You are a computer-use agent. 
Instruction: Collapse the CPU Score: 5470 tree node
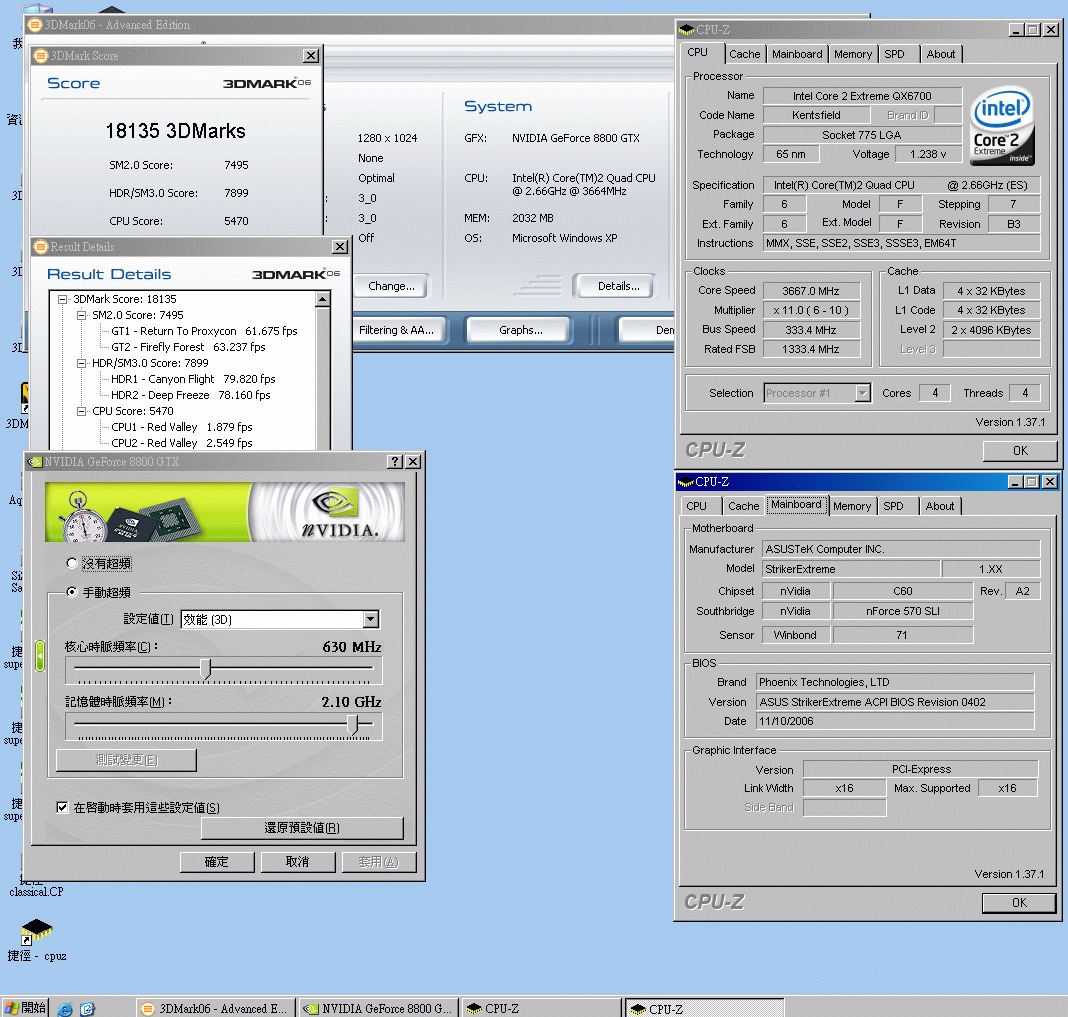pos(82,411)
